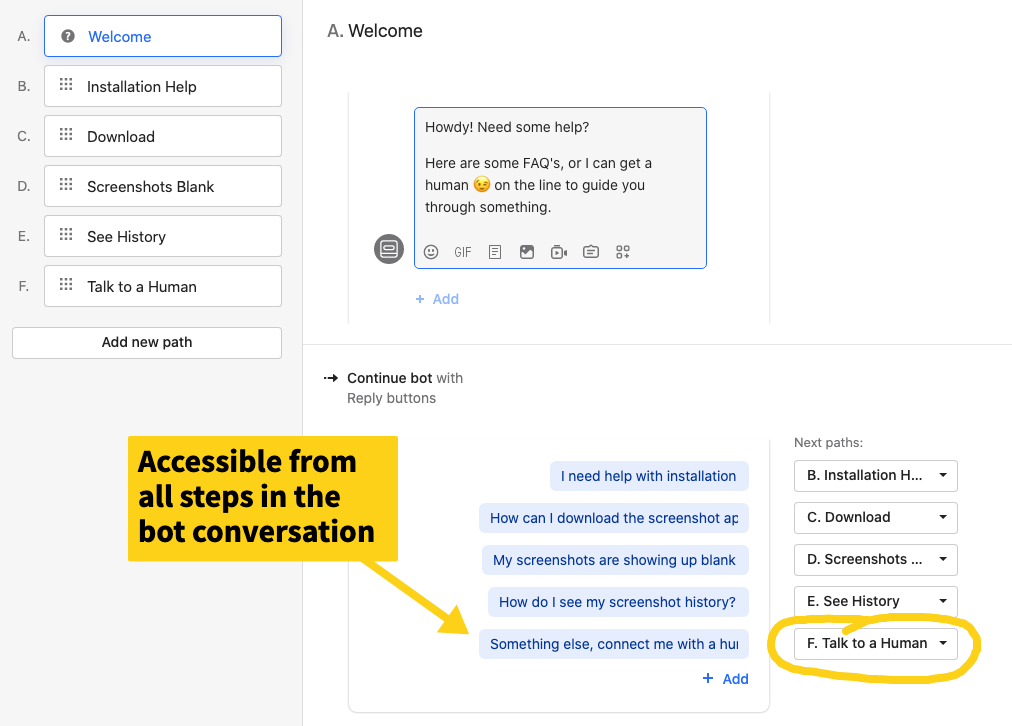Select the Welcome path in the sidebar

163,36
